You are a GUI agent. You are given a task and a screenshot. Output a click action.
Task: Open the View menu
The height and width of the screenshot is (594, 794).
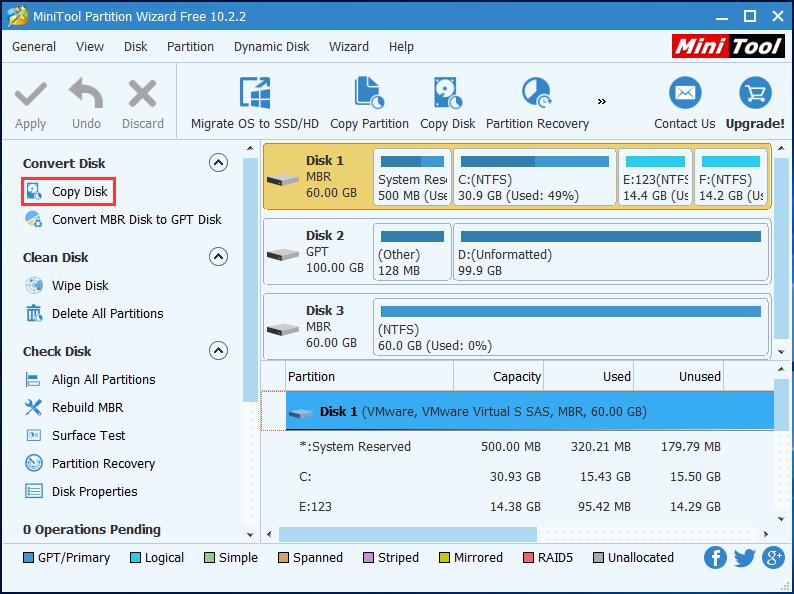pyautogui.click(x=90, y=47)
